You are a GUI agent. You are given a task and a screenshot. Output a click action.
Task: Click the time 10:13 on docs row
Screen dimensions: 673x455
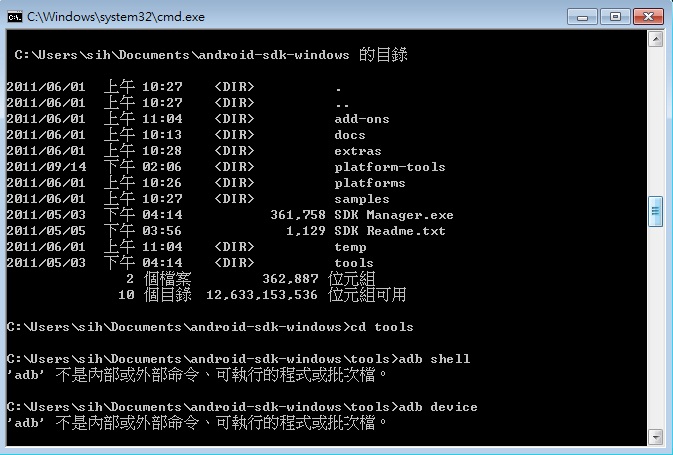click(x=162, y=135)
